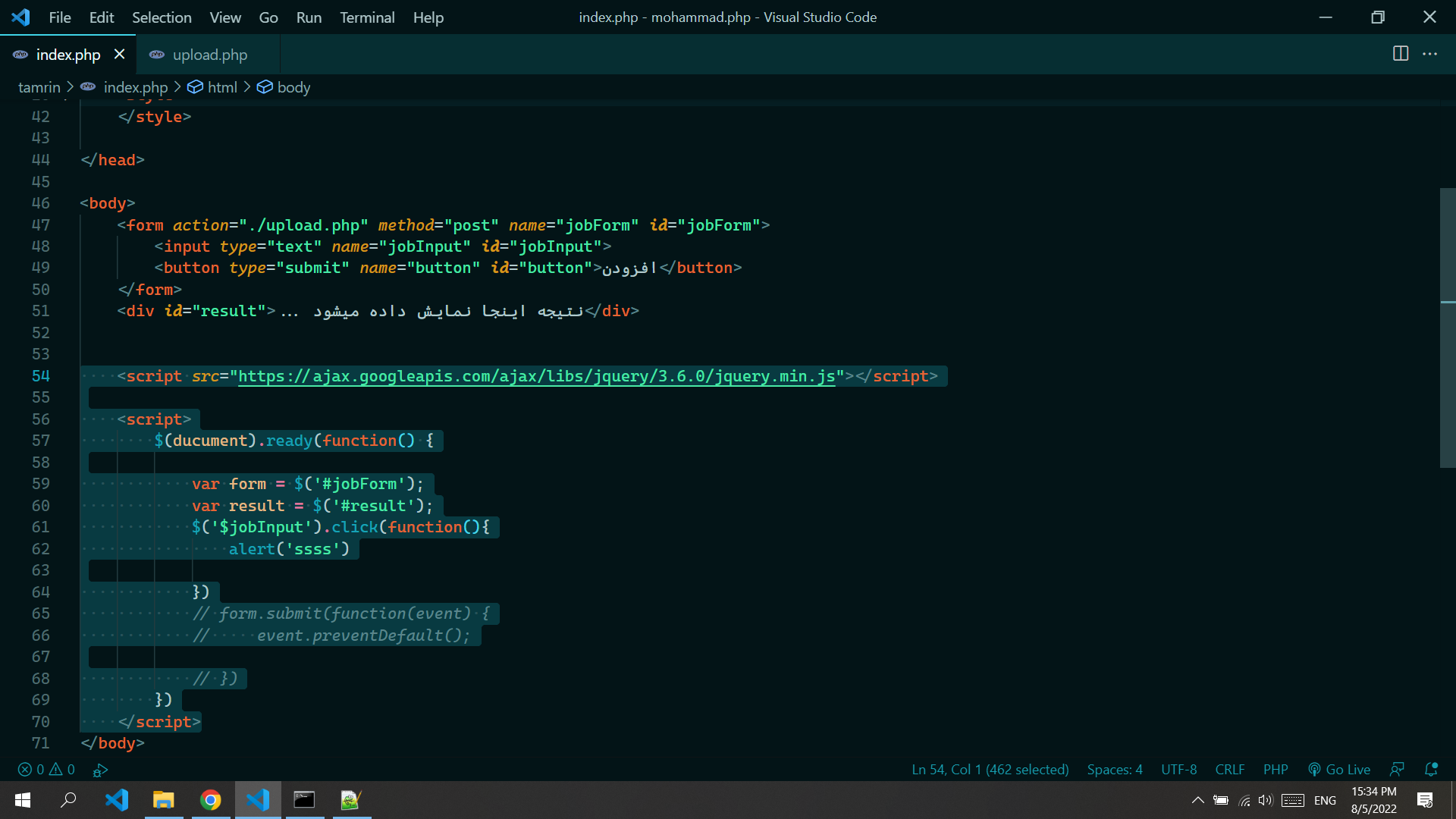The height and width of the screenshot is (819, 1456).
Task: Open the Windows Action Center
Action: 1425,800
